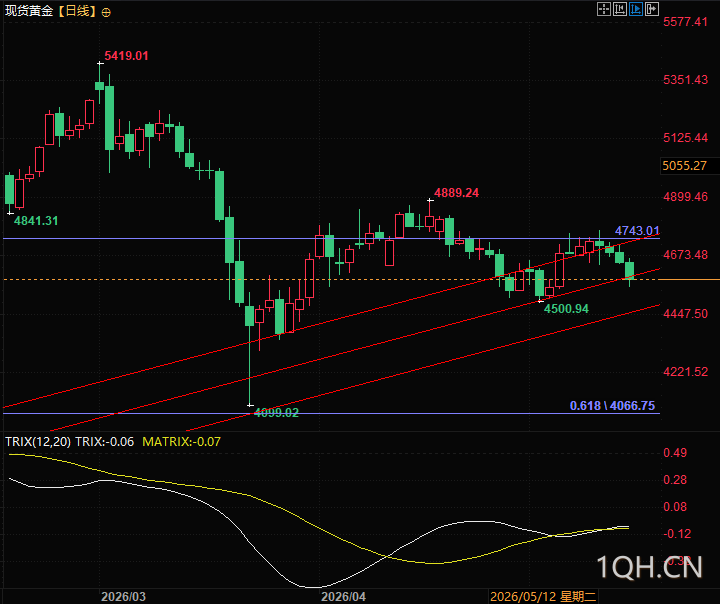The width and height of the screenshot is (720, 604).
Task: Click the circled plus beside 日线
Action: (106, 12)
